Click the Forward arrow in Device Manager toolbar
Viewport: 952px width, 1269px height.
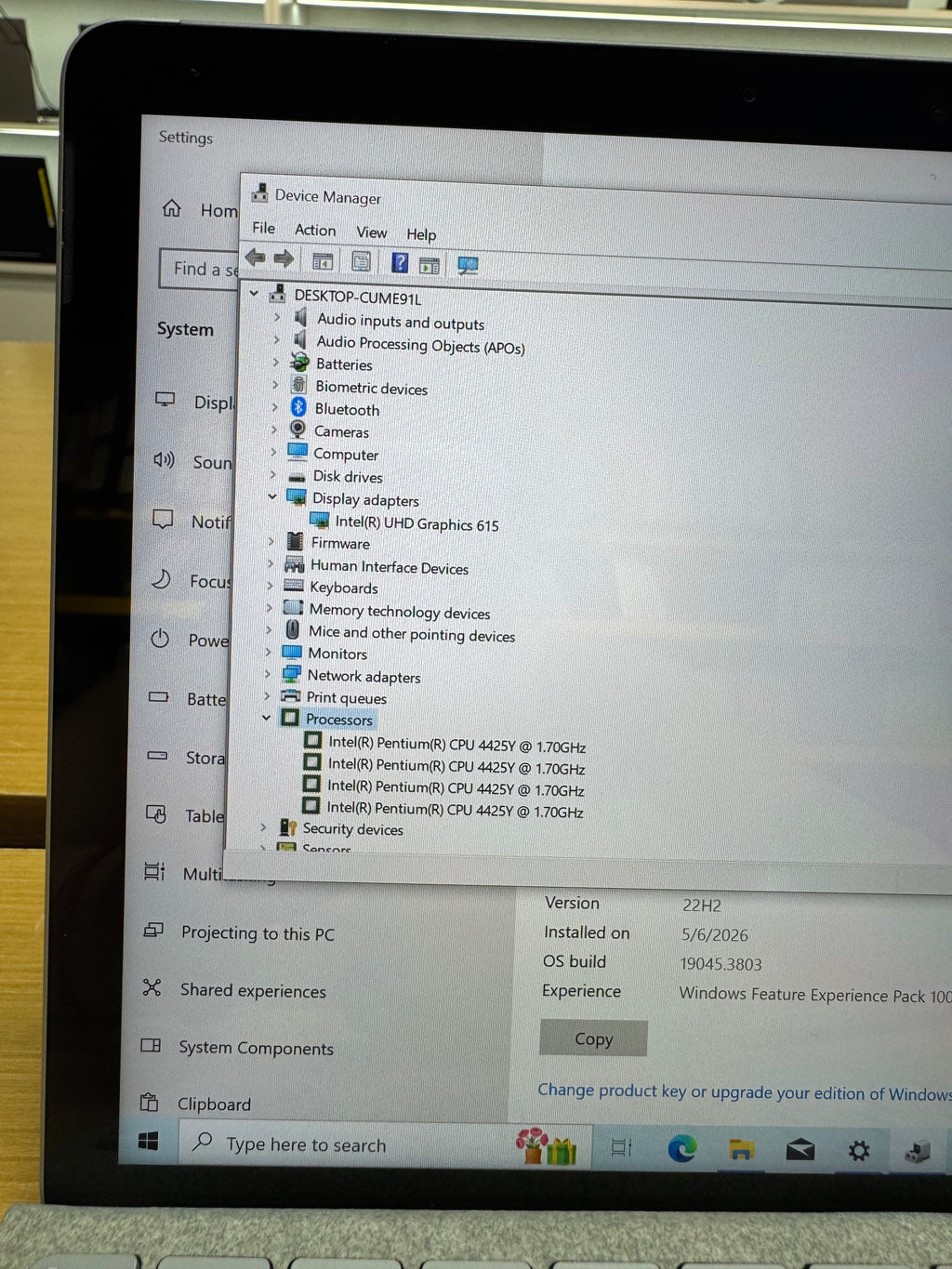(284, 258)
